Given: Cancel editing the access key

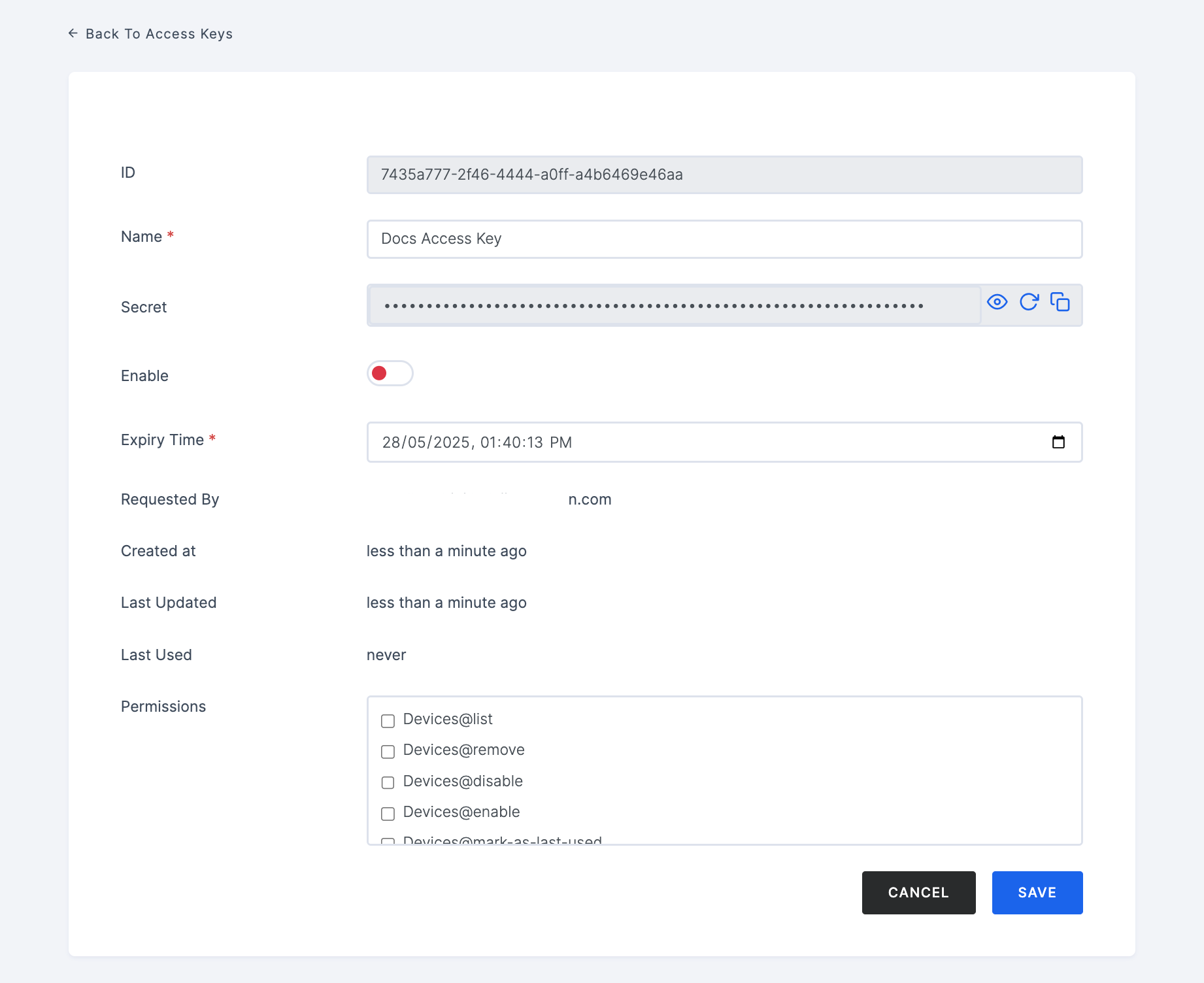Looking at the screenshot, I should pos(918,893).
